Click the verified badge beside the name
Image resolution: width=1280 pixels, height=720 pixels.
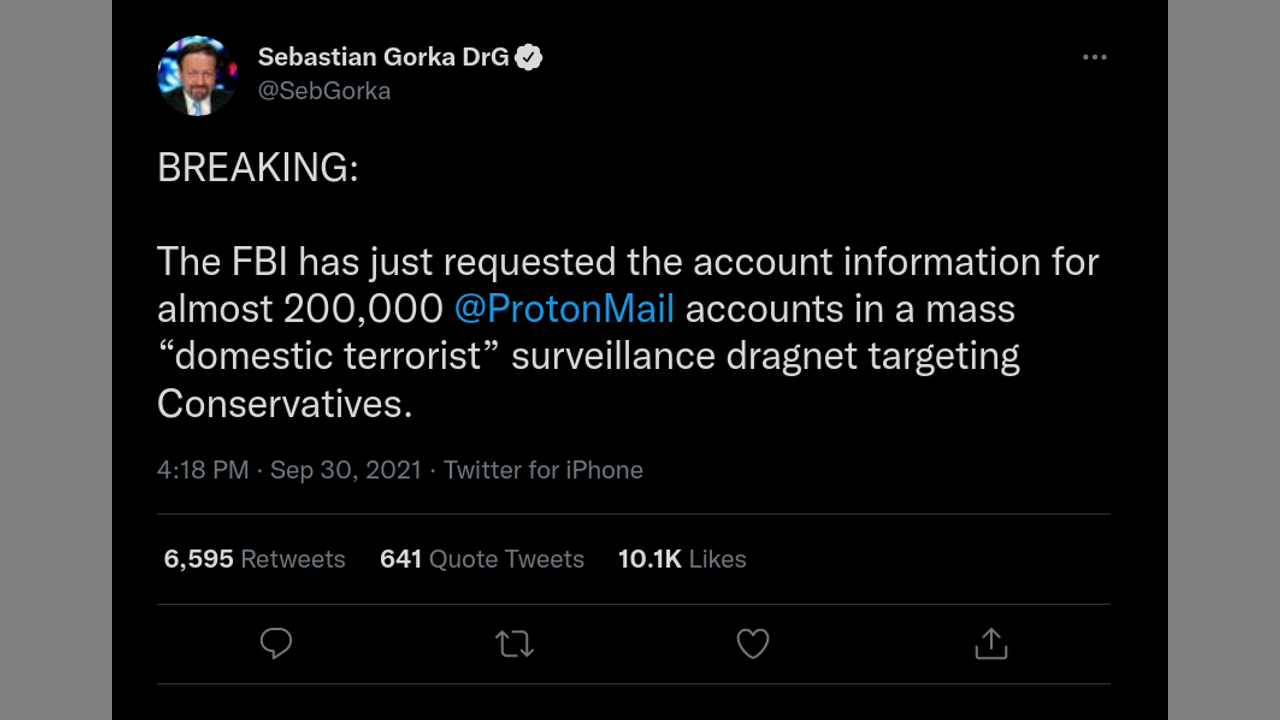point(529,57)
